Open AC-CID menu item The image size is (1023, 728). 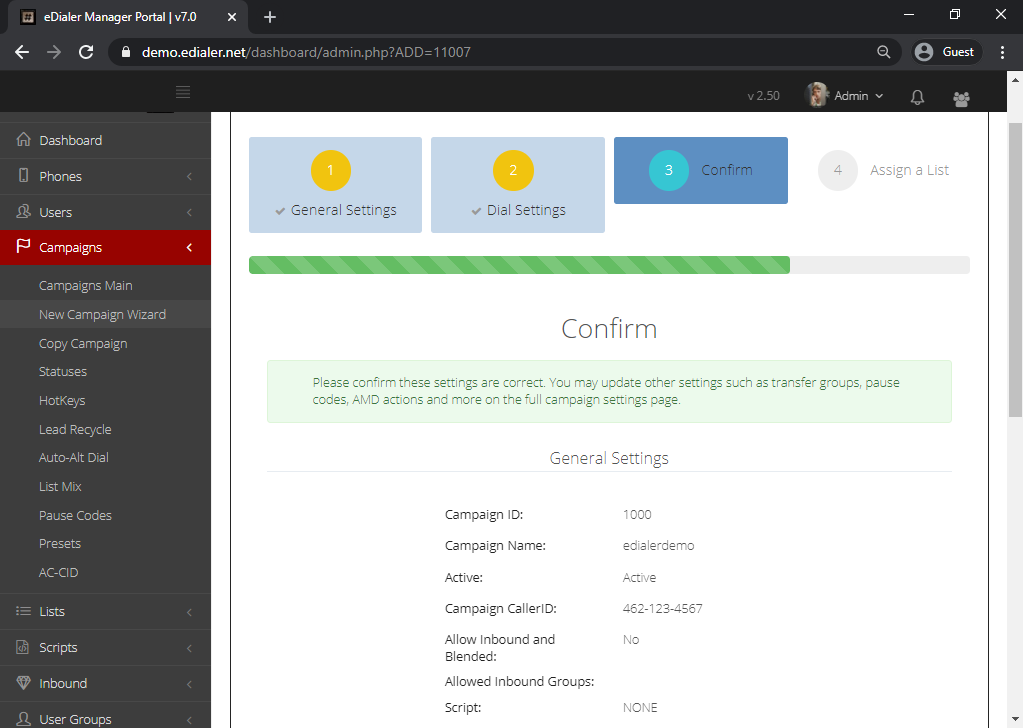pos(59,572)
